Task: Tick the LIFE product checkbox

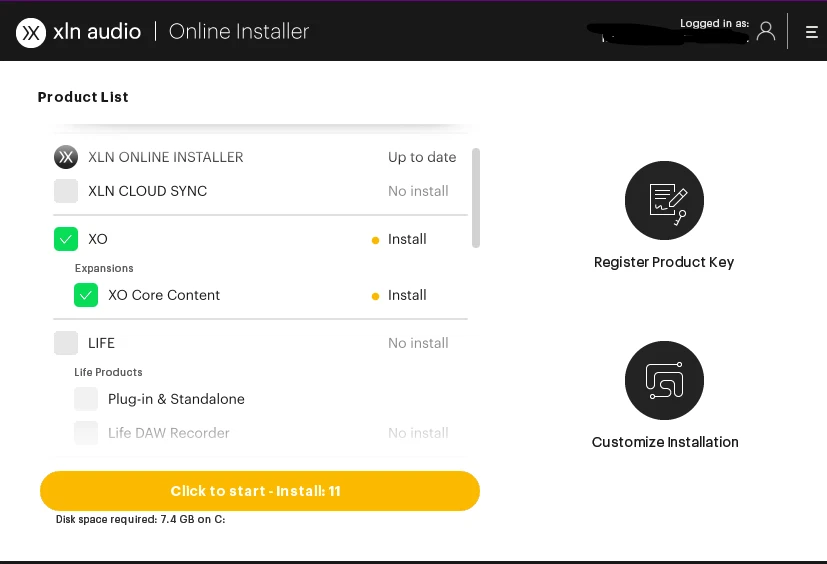Action: [66, 343]
